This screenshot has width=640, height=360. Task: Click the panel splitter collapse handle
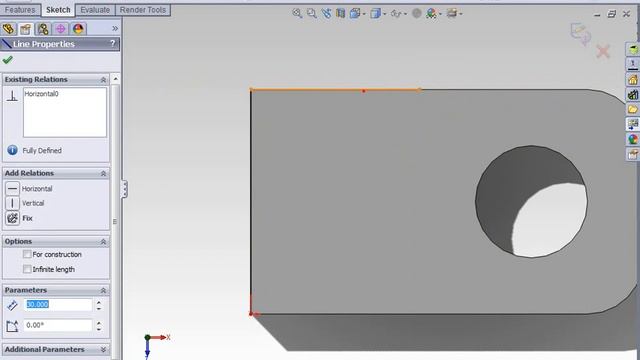tap(124, 189)
